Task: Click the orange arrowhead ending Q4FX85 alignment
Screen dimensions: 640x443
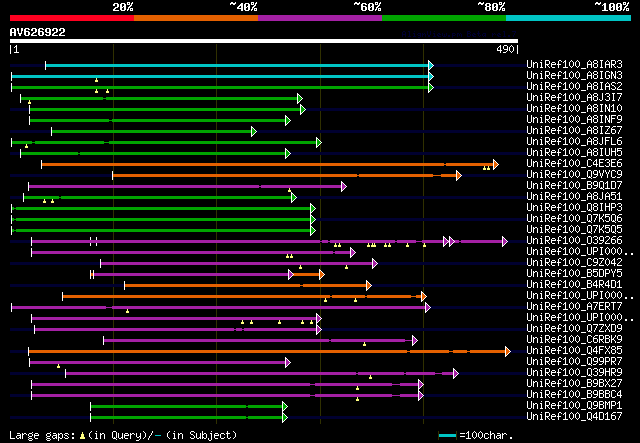Action: [x=507, y=352]
